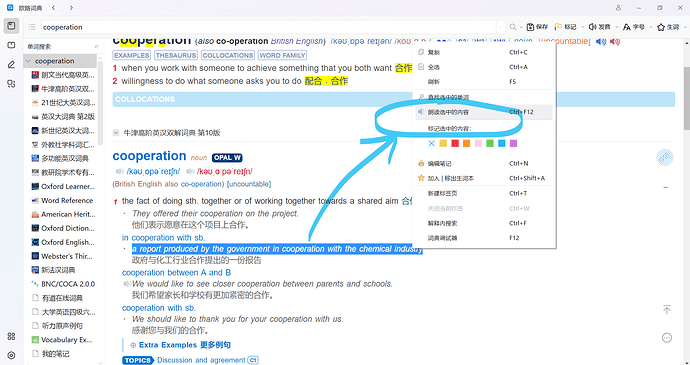The image size is (690, 365).
Task: Pick the red highlight swatch
Action: 455,144
